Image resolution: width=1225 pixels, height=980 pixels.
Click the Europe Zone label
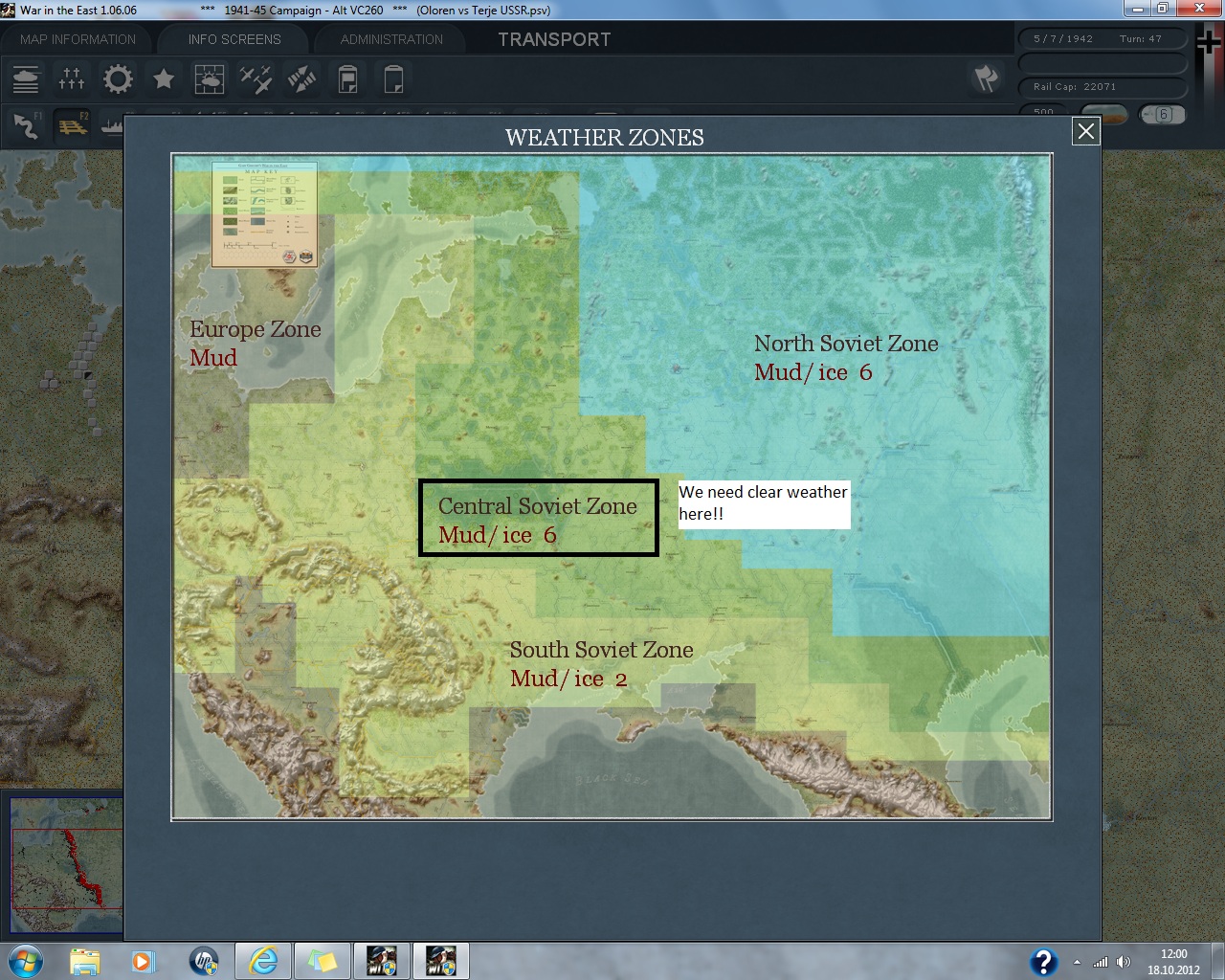click(256, 329)
